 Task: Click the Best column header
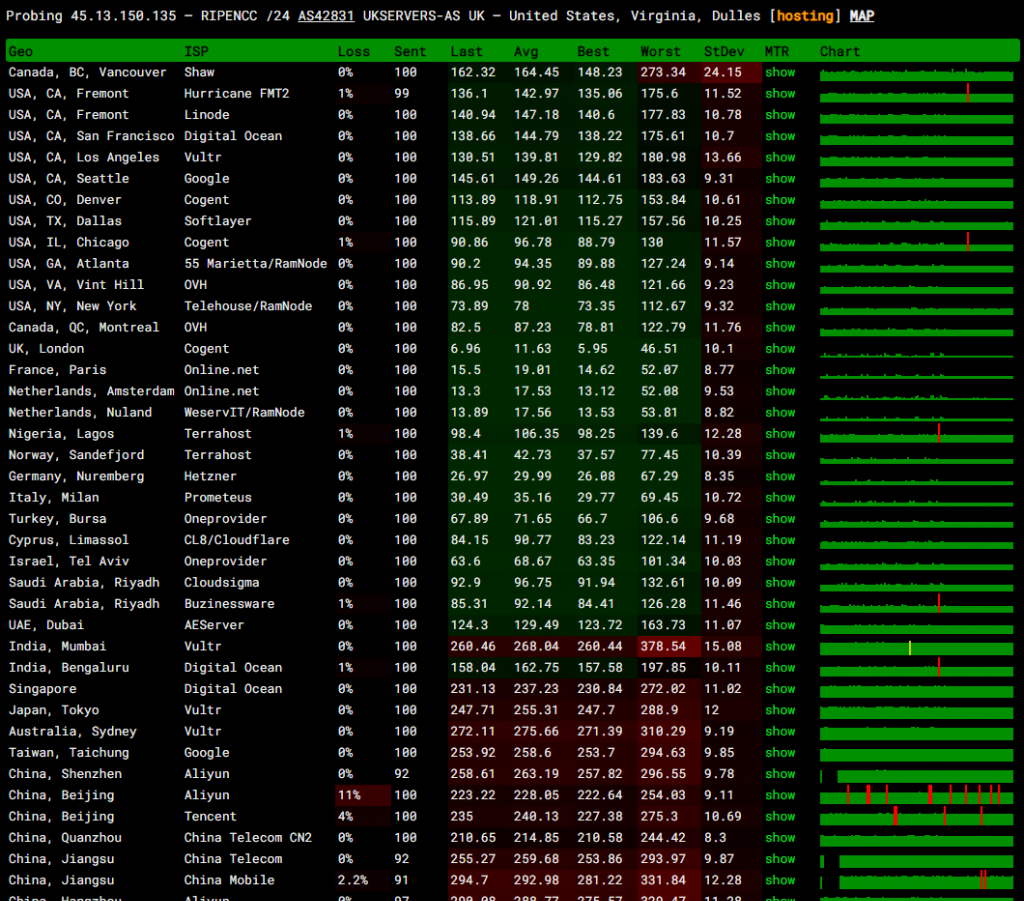click(593, 52)
